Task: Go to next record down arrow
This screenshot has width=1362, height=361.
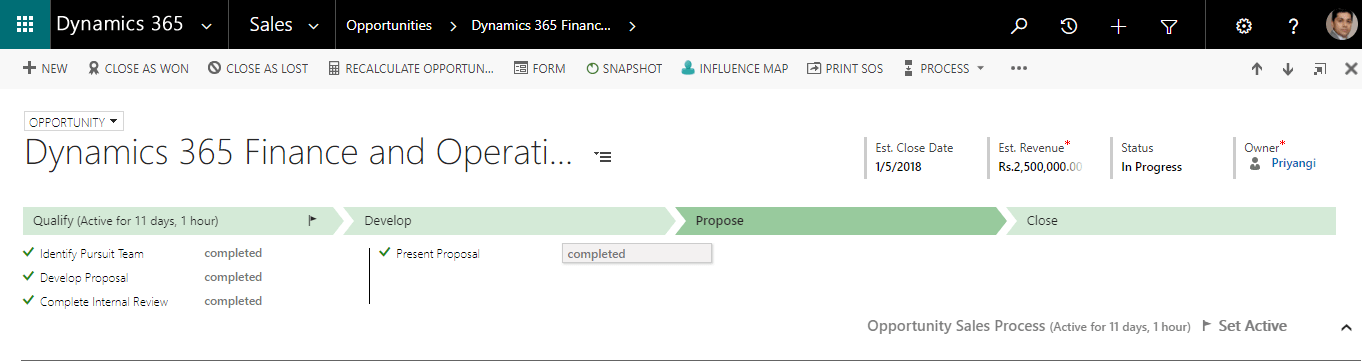Action: (1288, 69)
